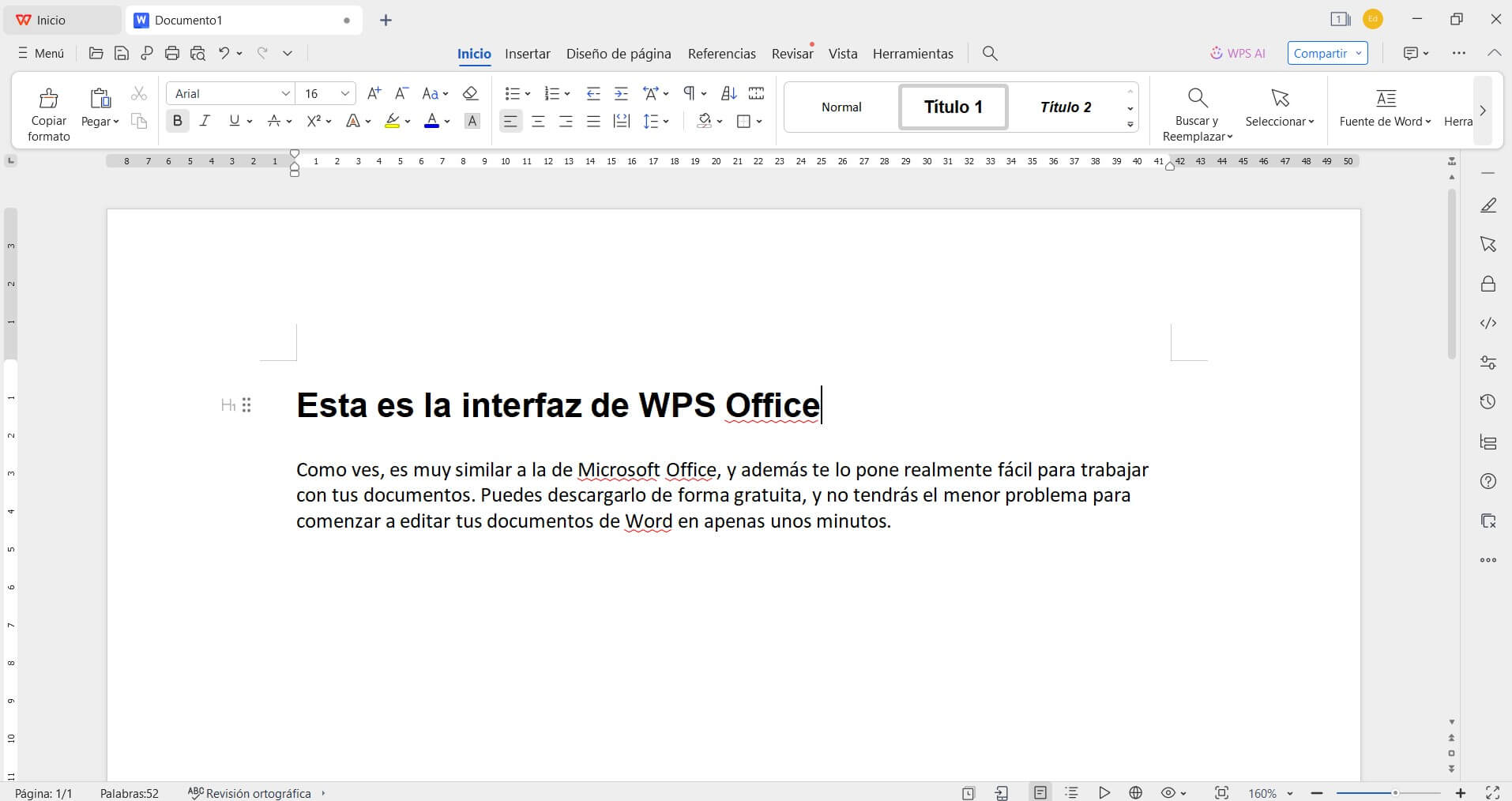Click the print icon in quick toolbar
The height and width of the screenshot is (801, 1512).
[172, 54]
